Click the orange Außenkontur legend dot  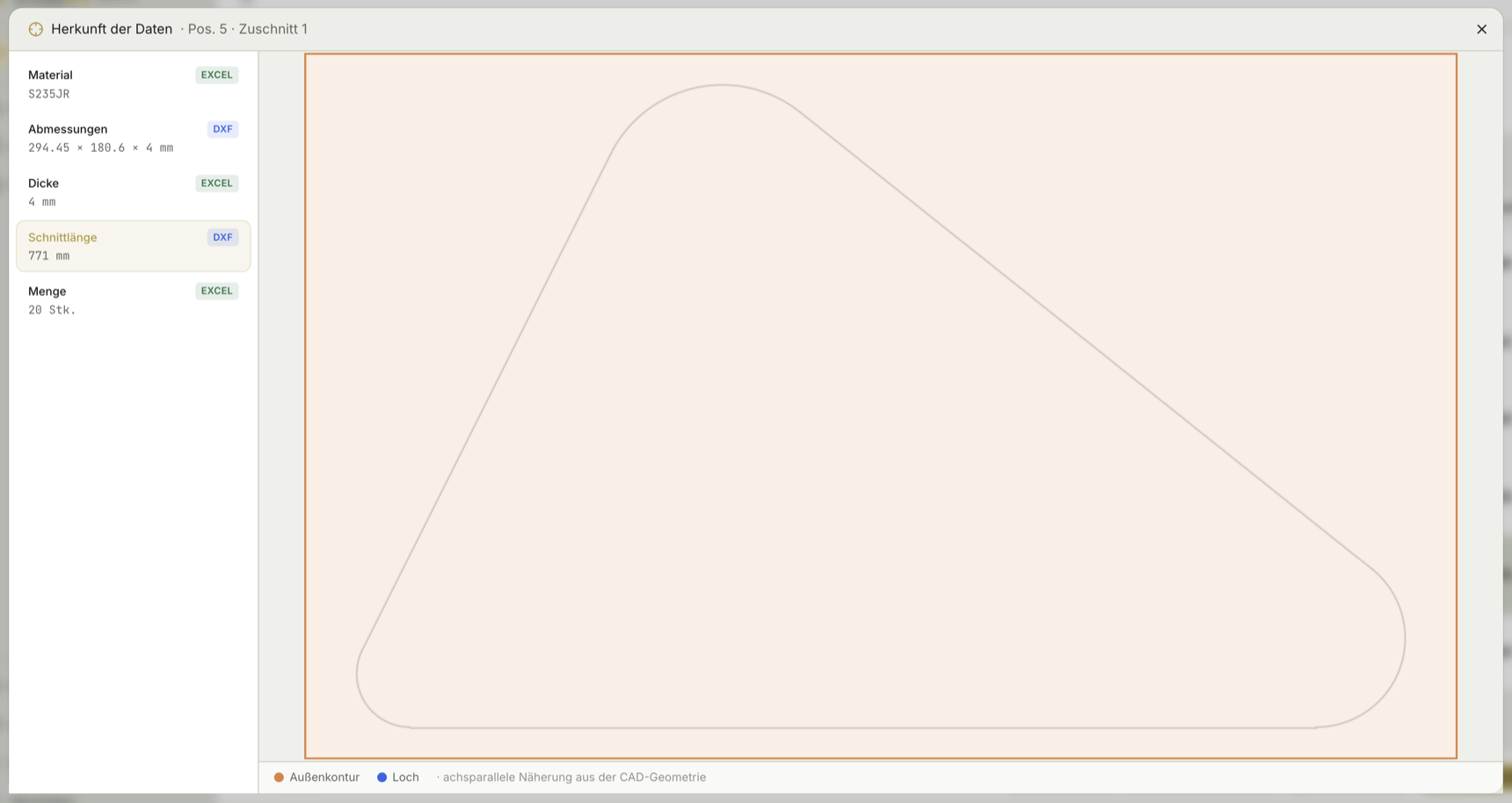tap(279, 778)
